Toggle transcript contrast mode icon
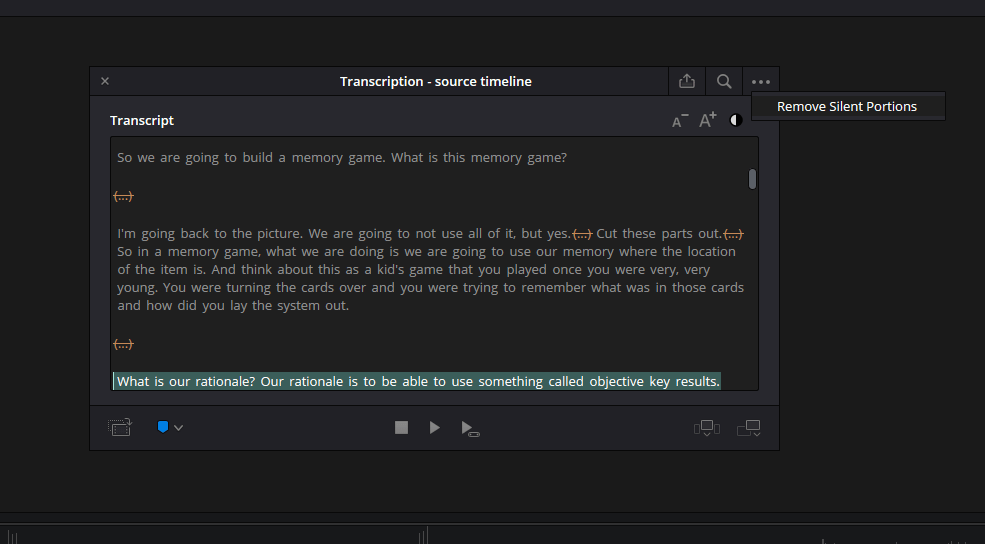 pyautogui.click(x=736, y=120)
